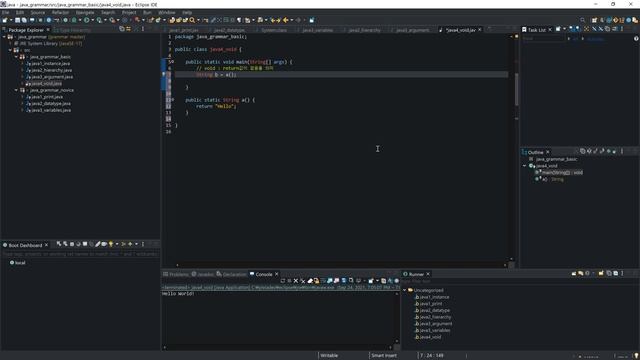
Task: Click the Task List Find input field
Action: (544, 38)
